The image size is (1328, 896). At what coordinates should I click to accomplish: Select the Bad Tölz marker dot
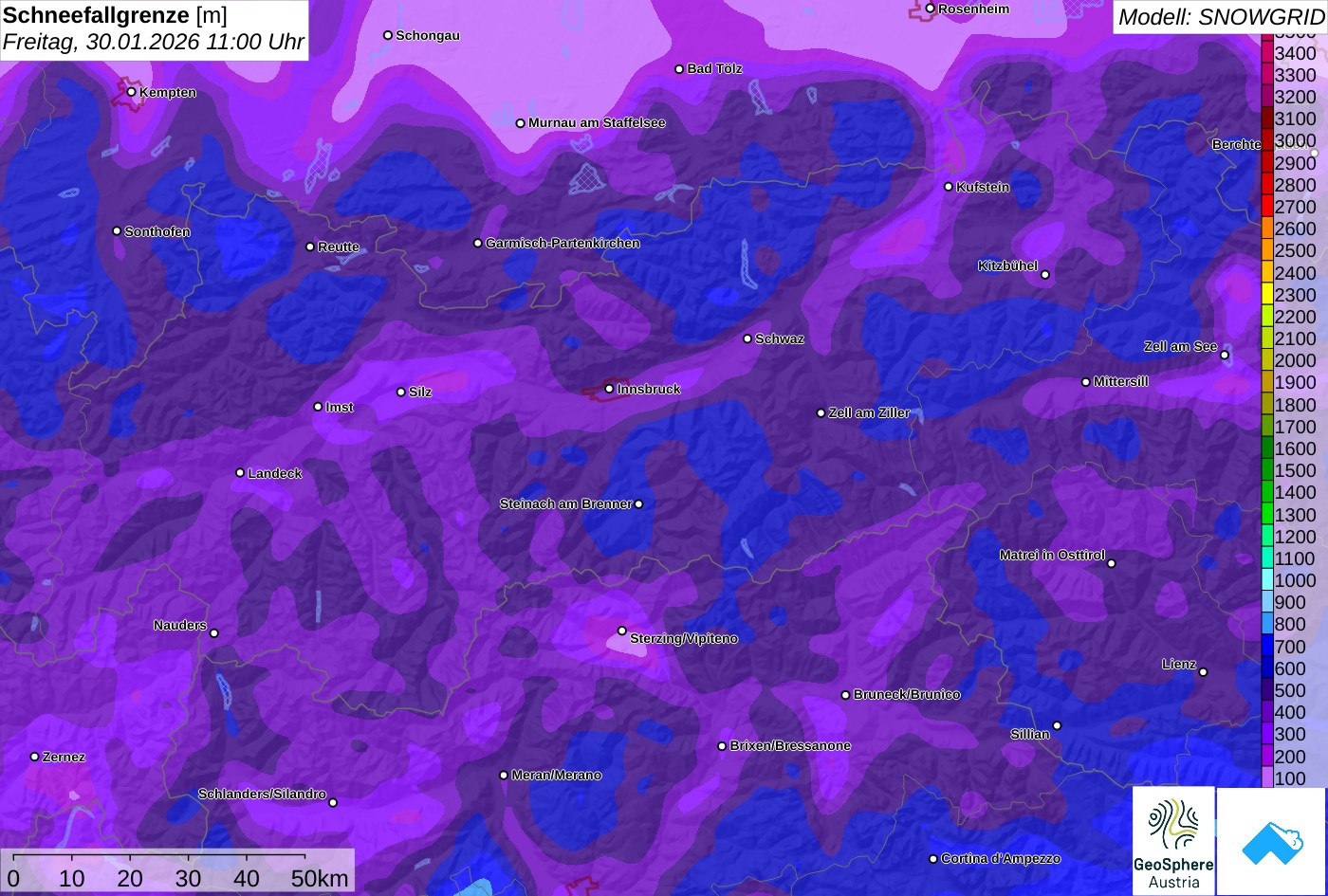[679, 69]
